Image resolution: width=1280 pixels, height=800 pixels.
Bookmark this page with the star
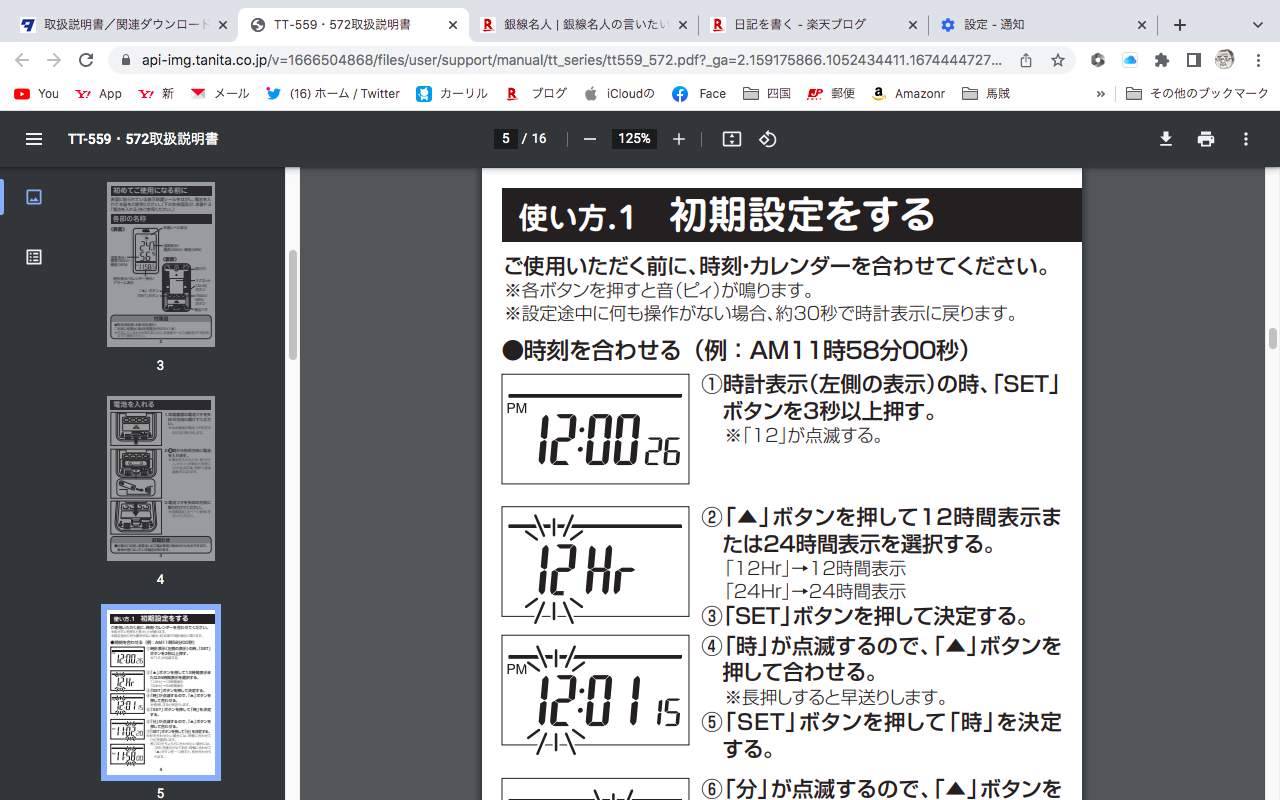click(x=1058, y=60)
